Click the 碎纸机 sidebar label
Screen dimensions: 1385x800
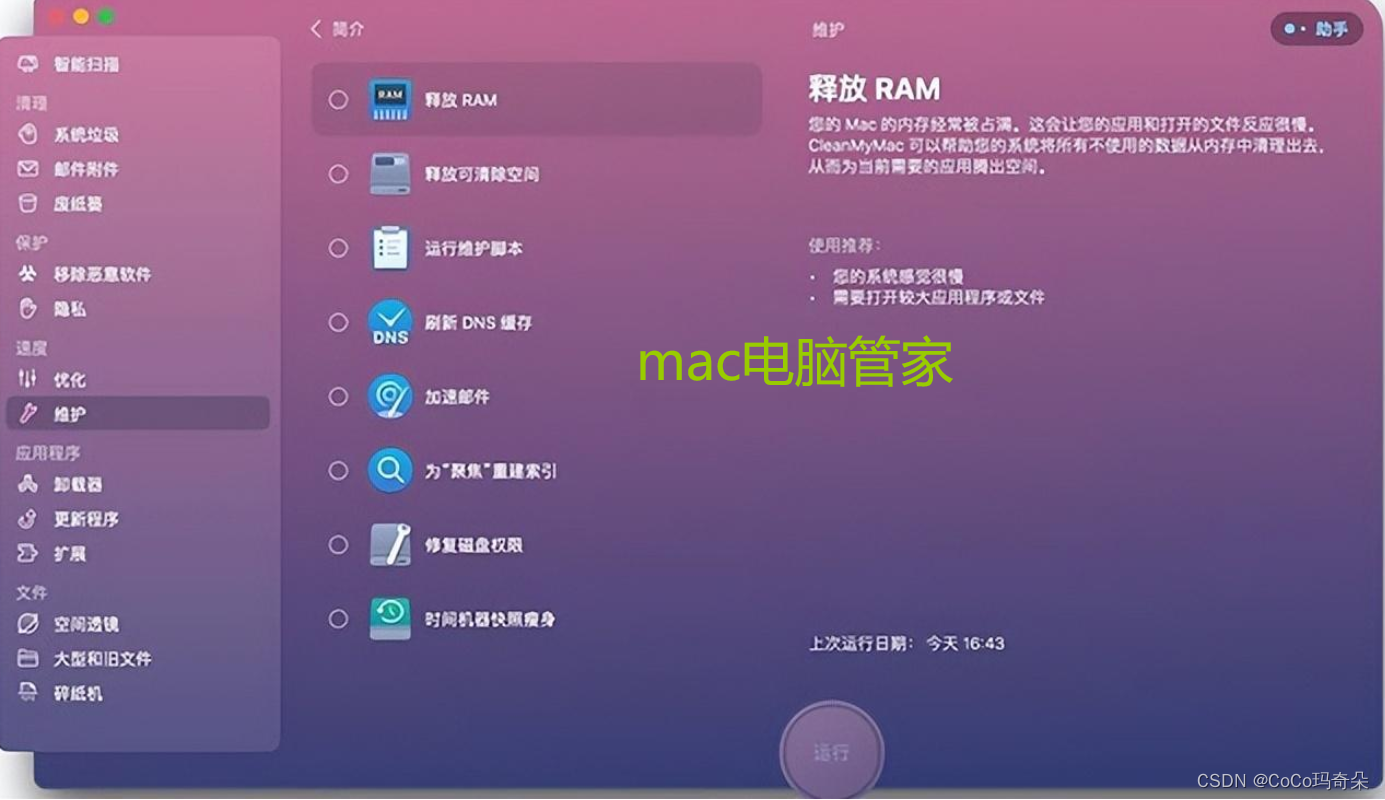78,693
